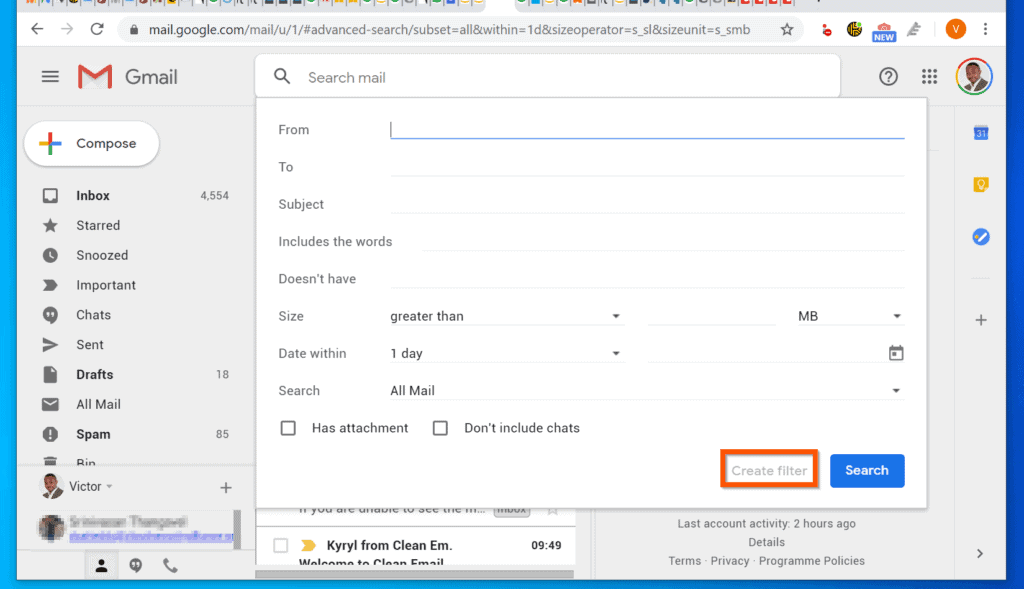Open the Spam folder
The image size is (1024, 589).
point(93,434)
